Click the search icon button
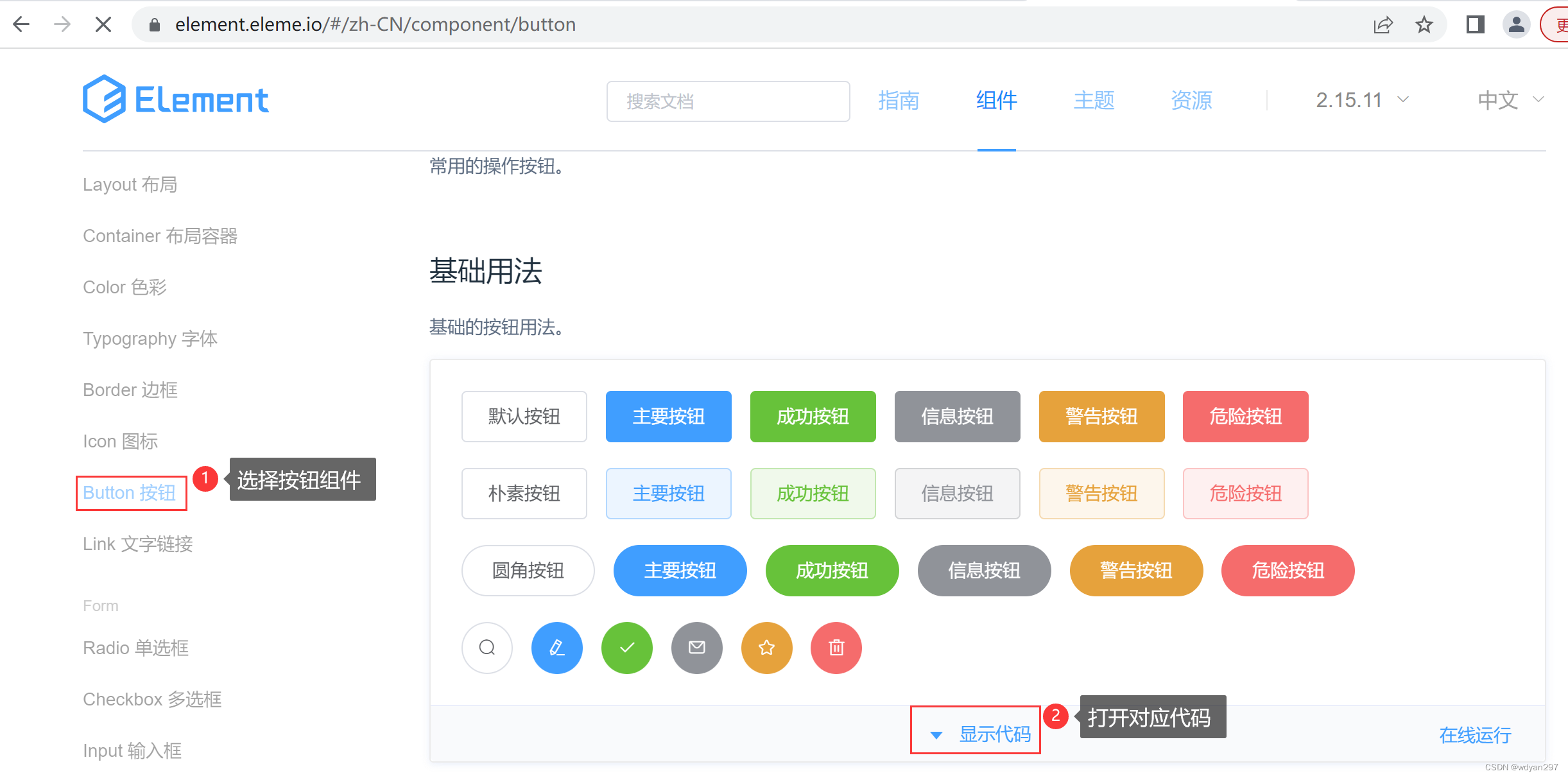This screenshot has width=1568, height=778. pyautogui.click(x=486, y=648)
